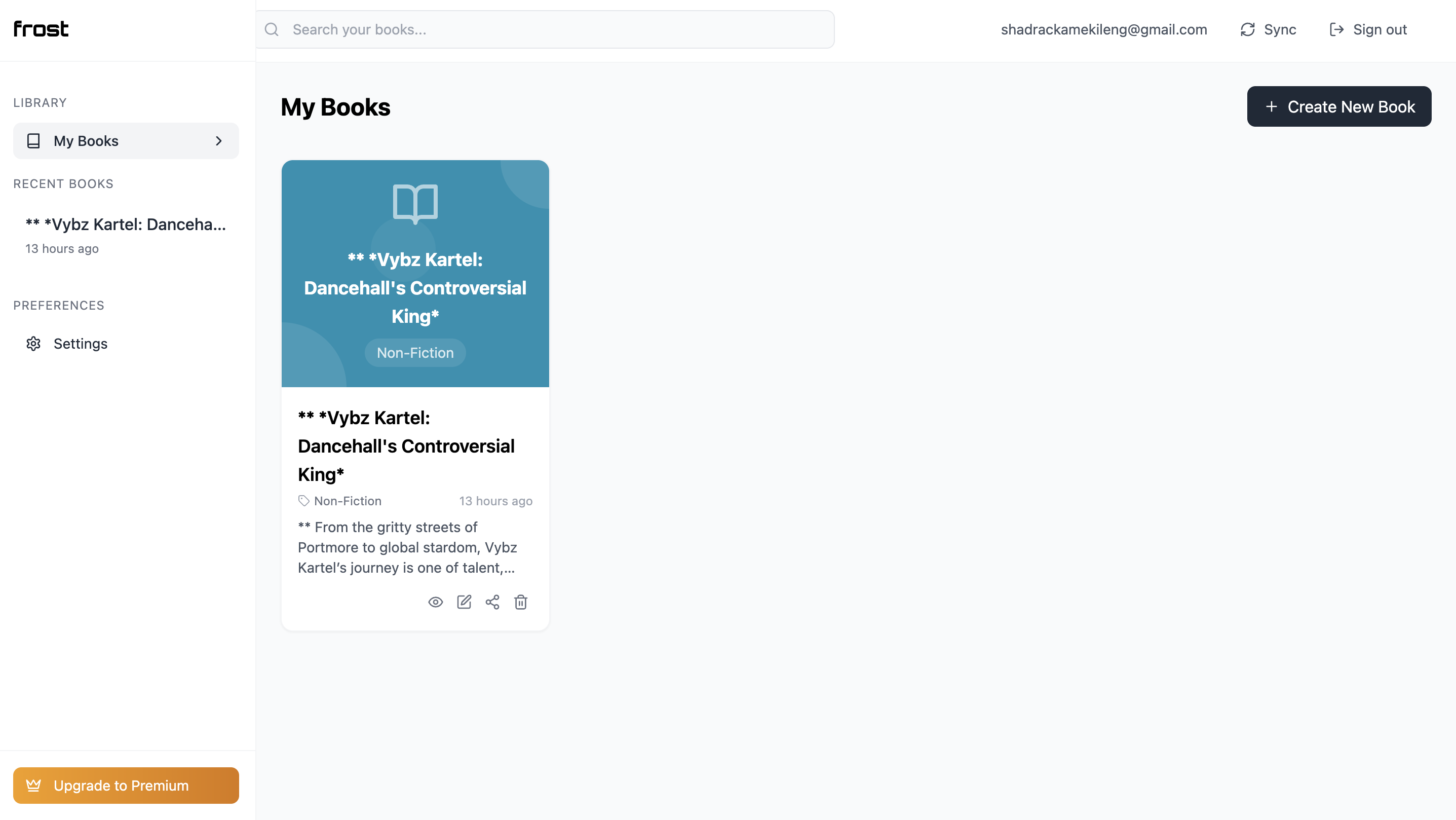This screenshot has height=820, width=1456.
Task: Open My Books in the sidebar
Action: click(x=86, y=141)
